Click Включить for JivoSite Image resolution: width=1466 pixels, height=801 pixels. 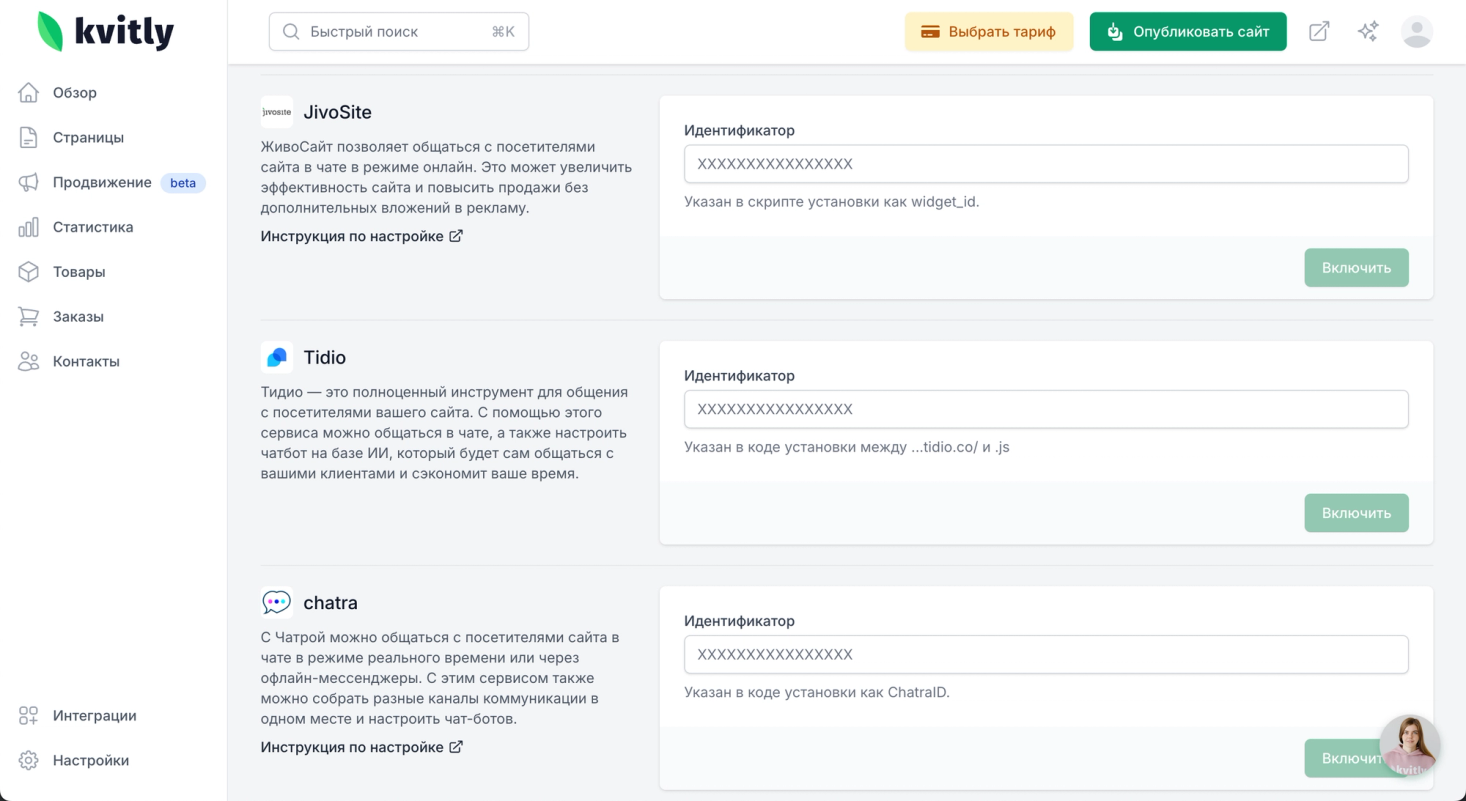coord(1356,268)
